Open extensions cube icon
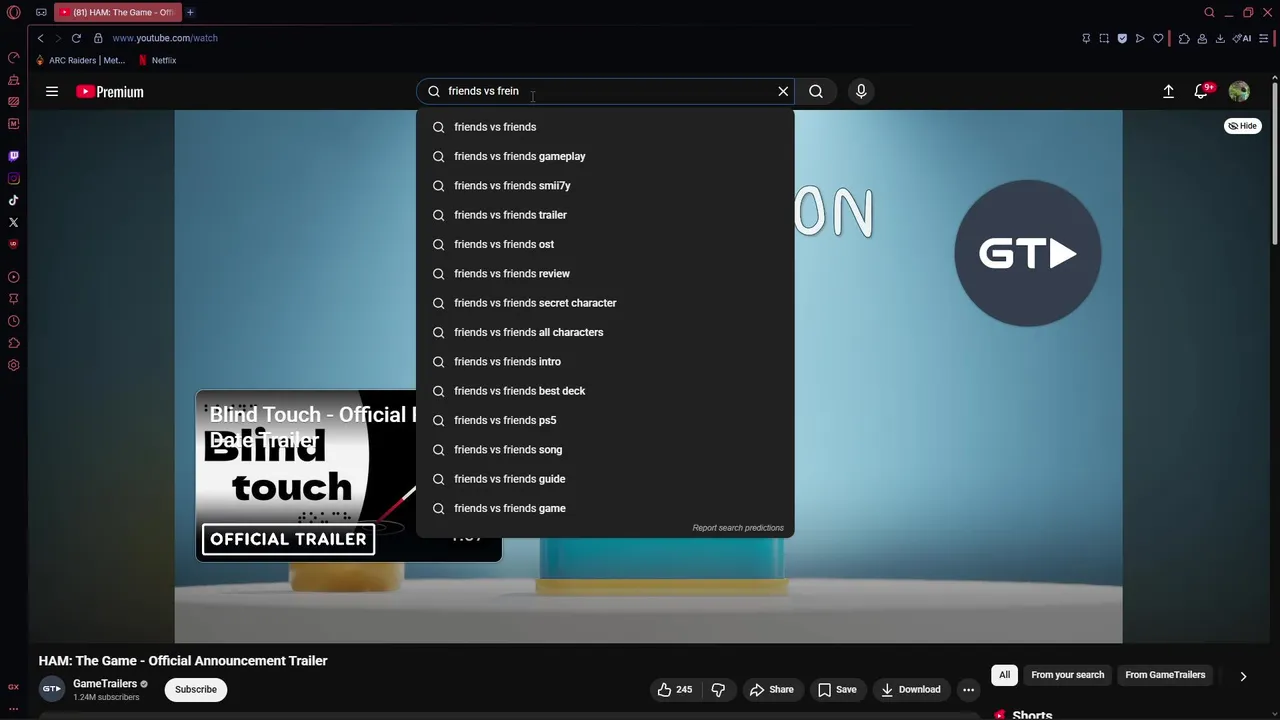This screenshot has width=1280, height=720. tap(1184, 38)
